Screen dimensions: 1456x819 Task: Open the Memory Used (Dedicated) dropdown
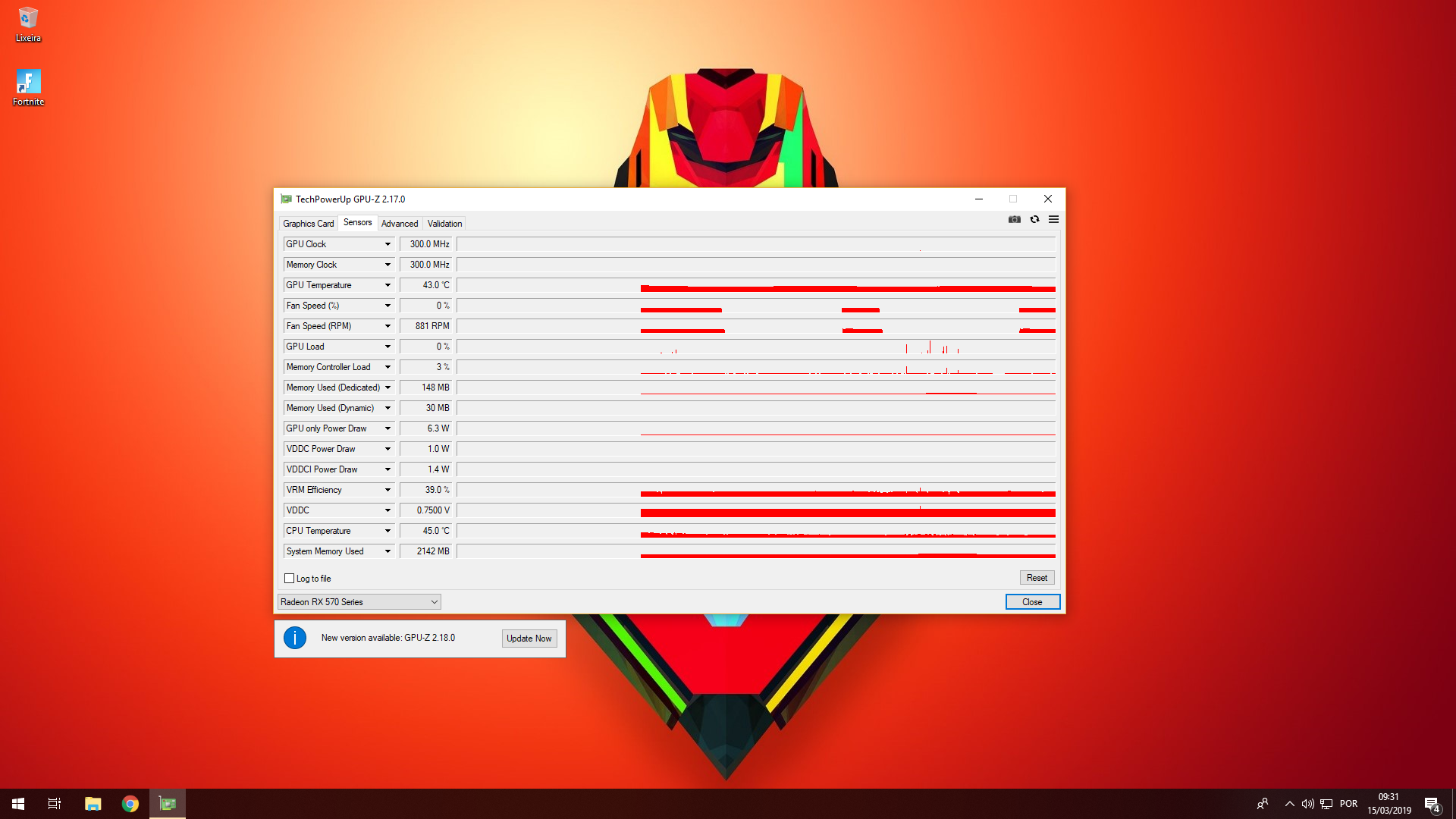tap(388, 388)
